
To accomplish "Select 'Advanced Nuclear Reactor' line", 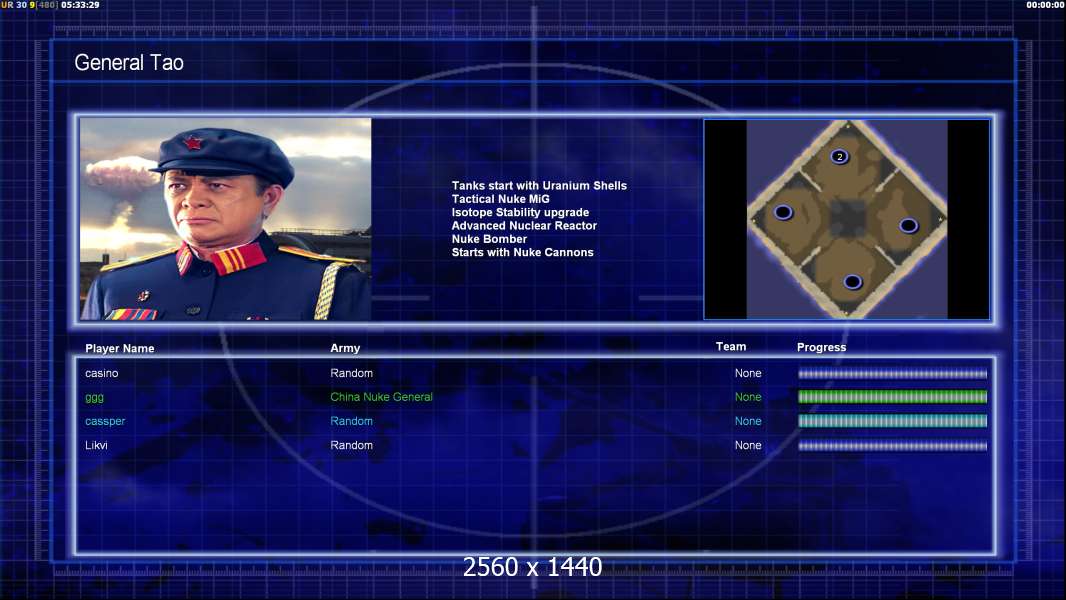I will pos(524,226).
